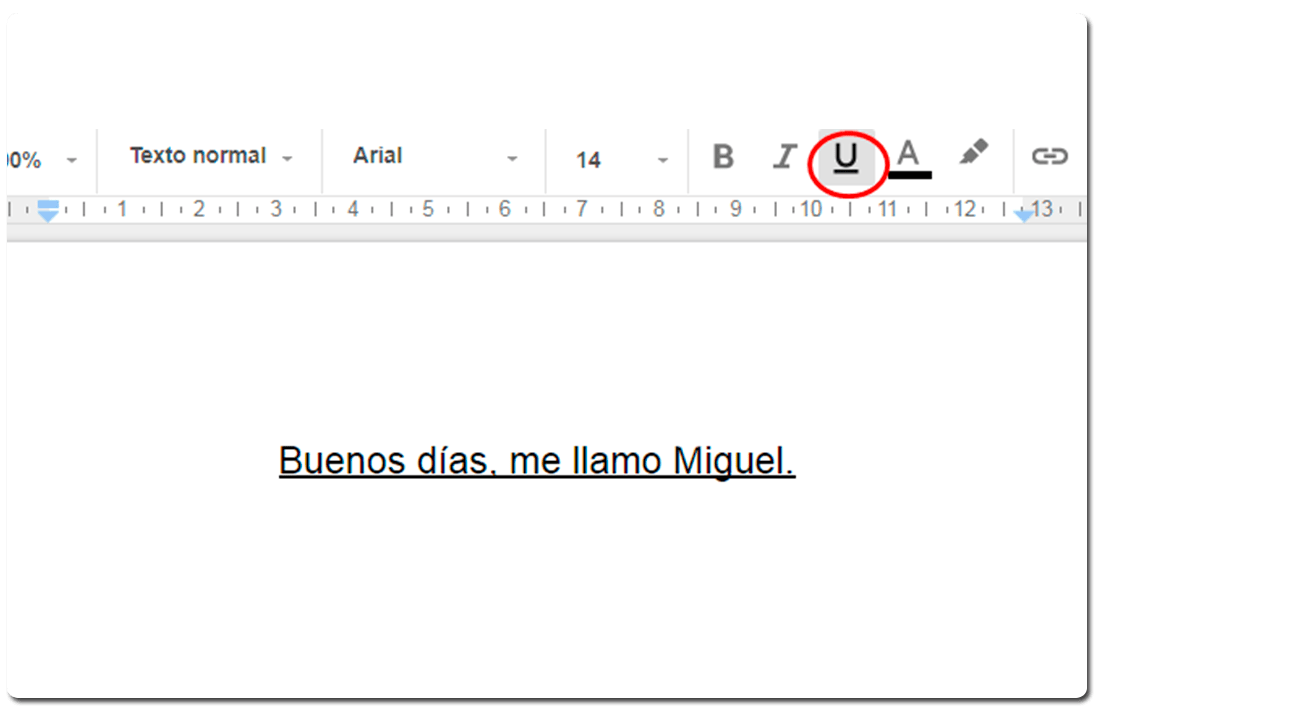Click the right indent marker on ruler
Image resolution: width=1307 pixels, height=728 pixels.
[1024, 215]
